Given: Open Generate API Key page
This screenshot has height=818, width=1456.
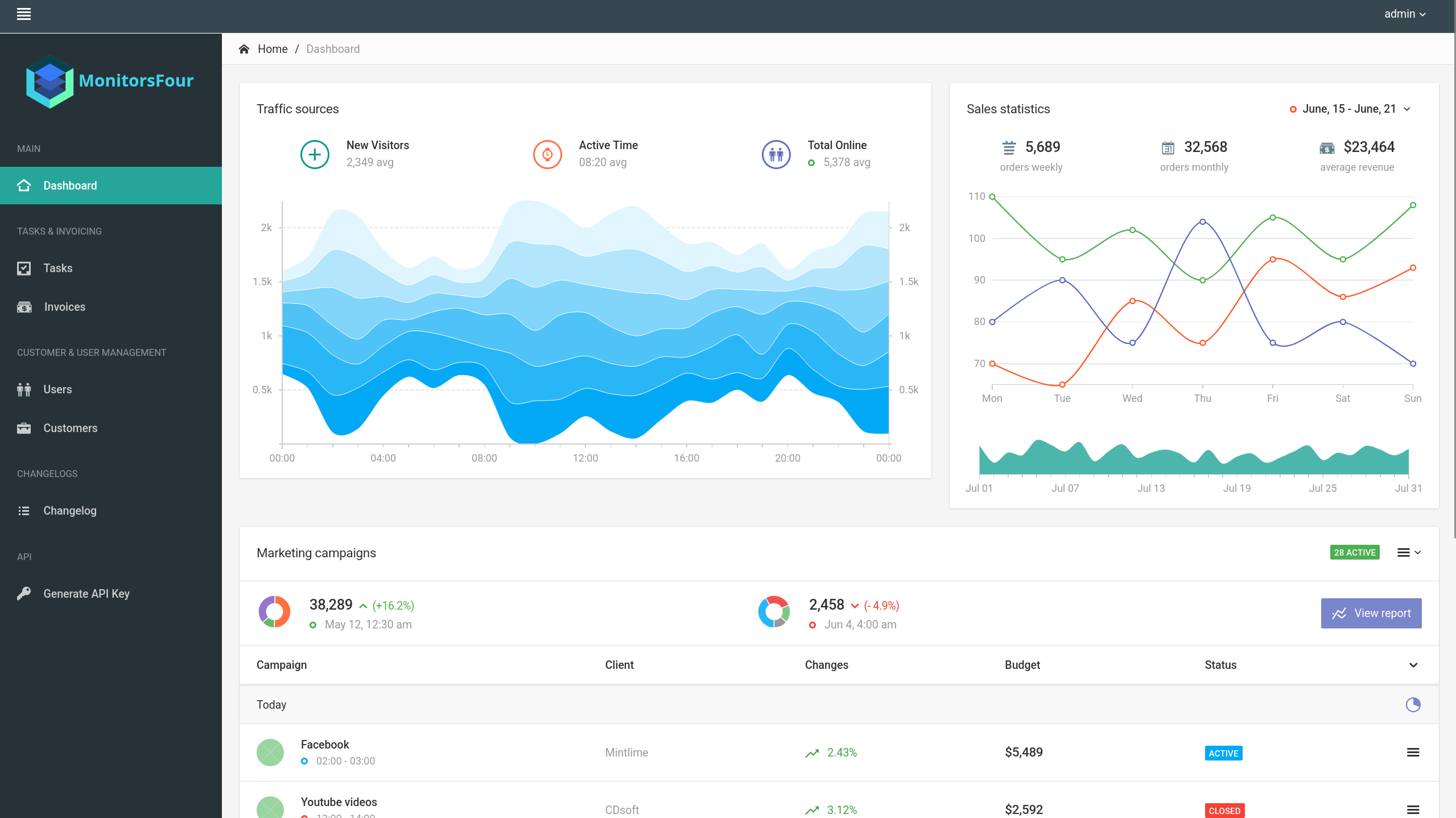Looking at the screenshot, I should [86, 594].
